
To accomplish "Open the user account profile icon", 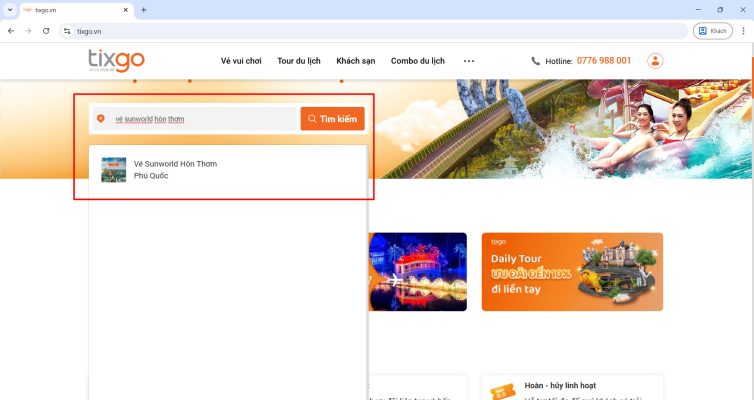I will [x=655, y=61].
